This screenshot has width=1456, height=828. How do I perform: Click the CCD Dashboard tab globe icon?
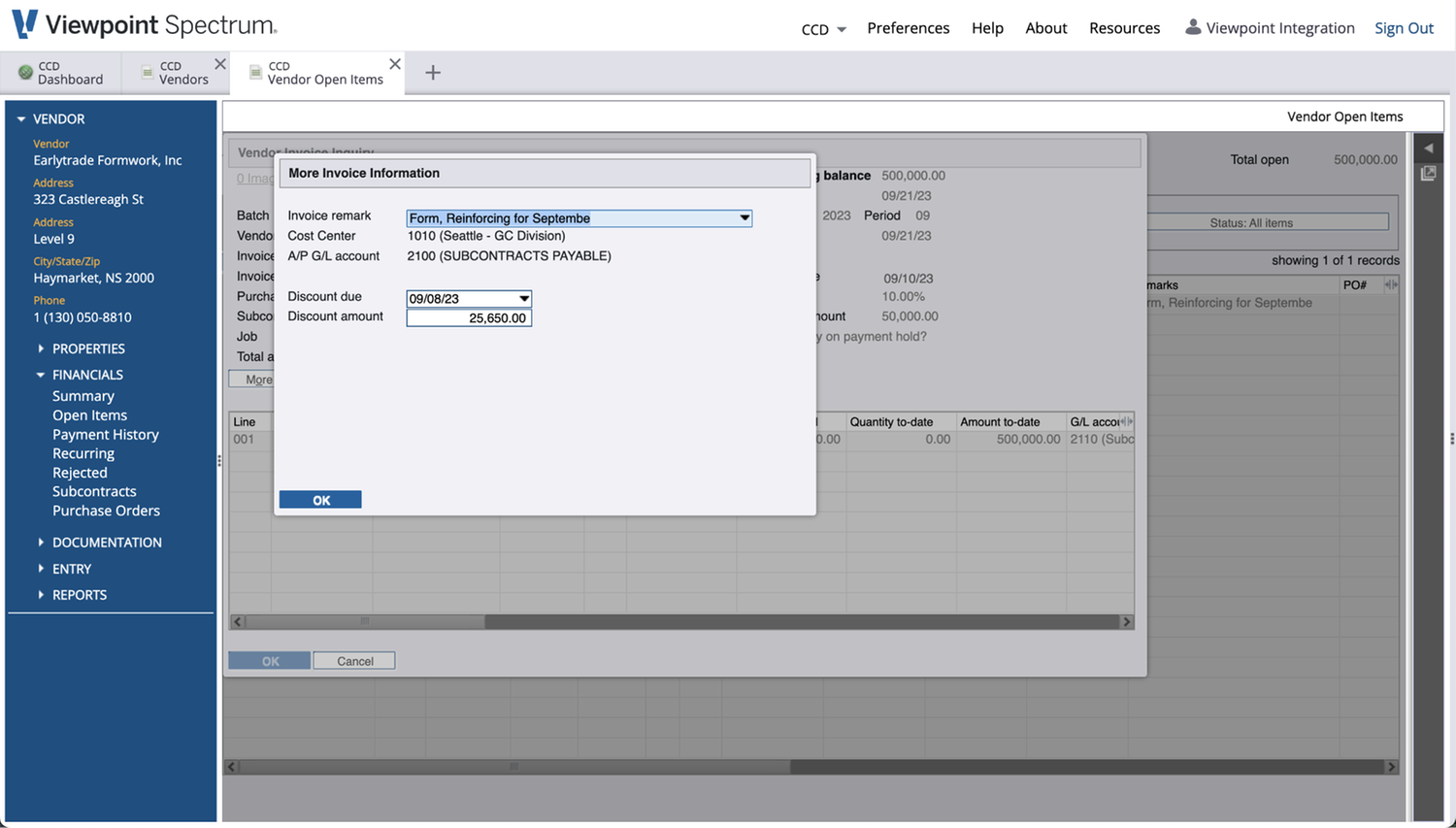[25, 72]
